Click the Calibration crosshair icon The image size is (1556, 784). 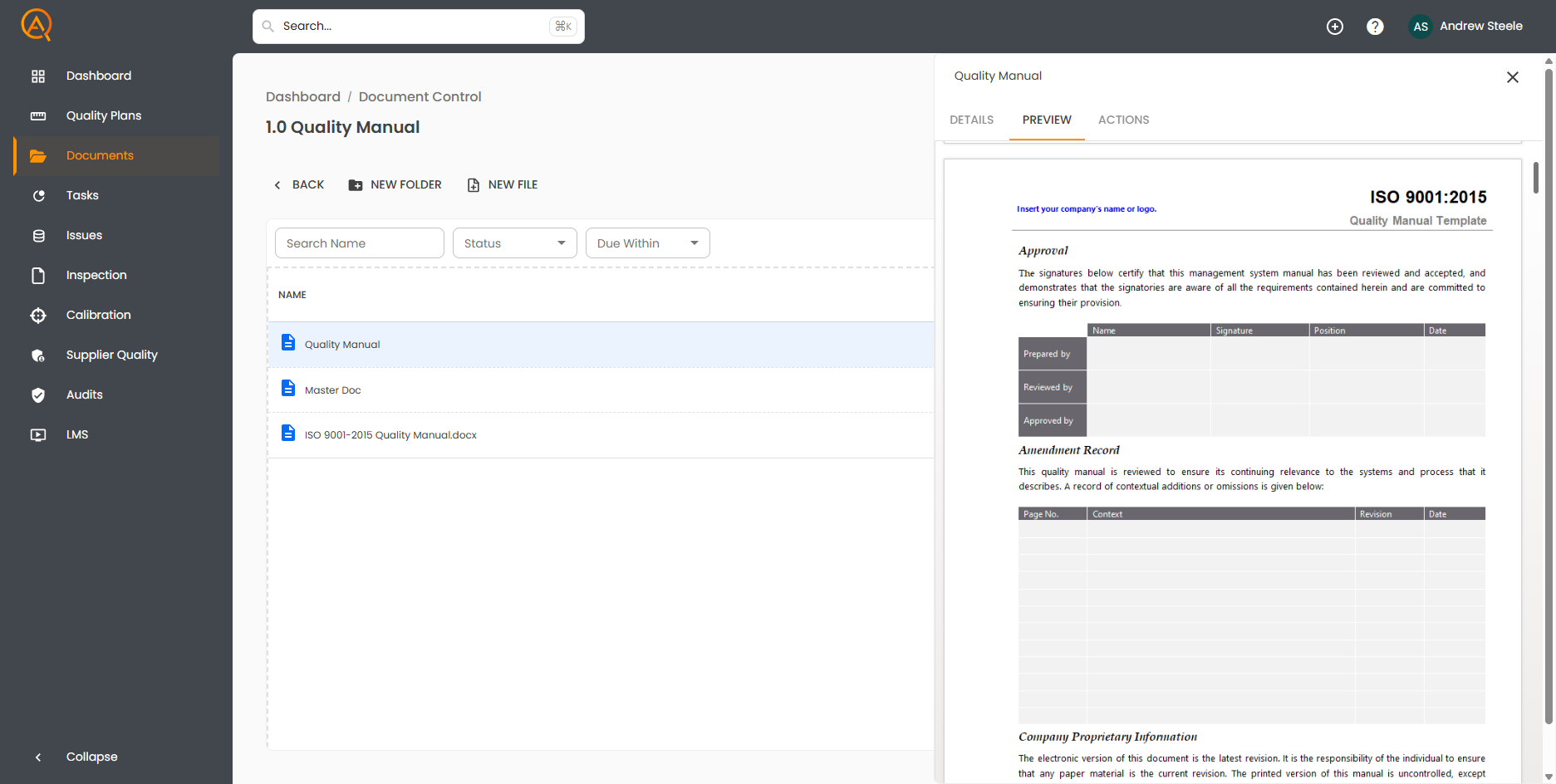pyautogui.click(x=38, y=316)
